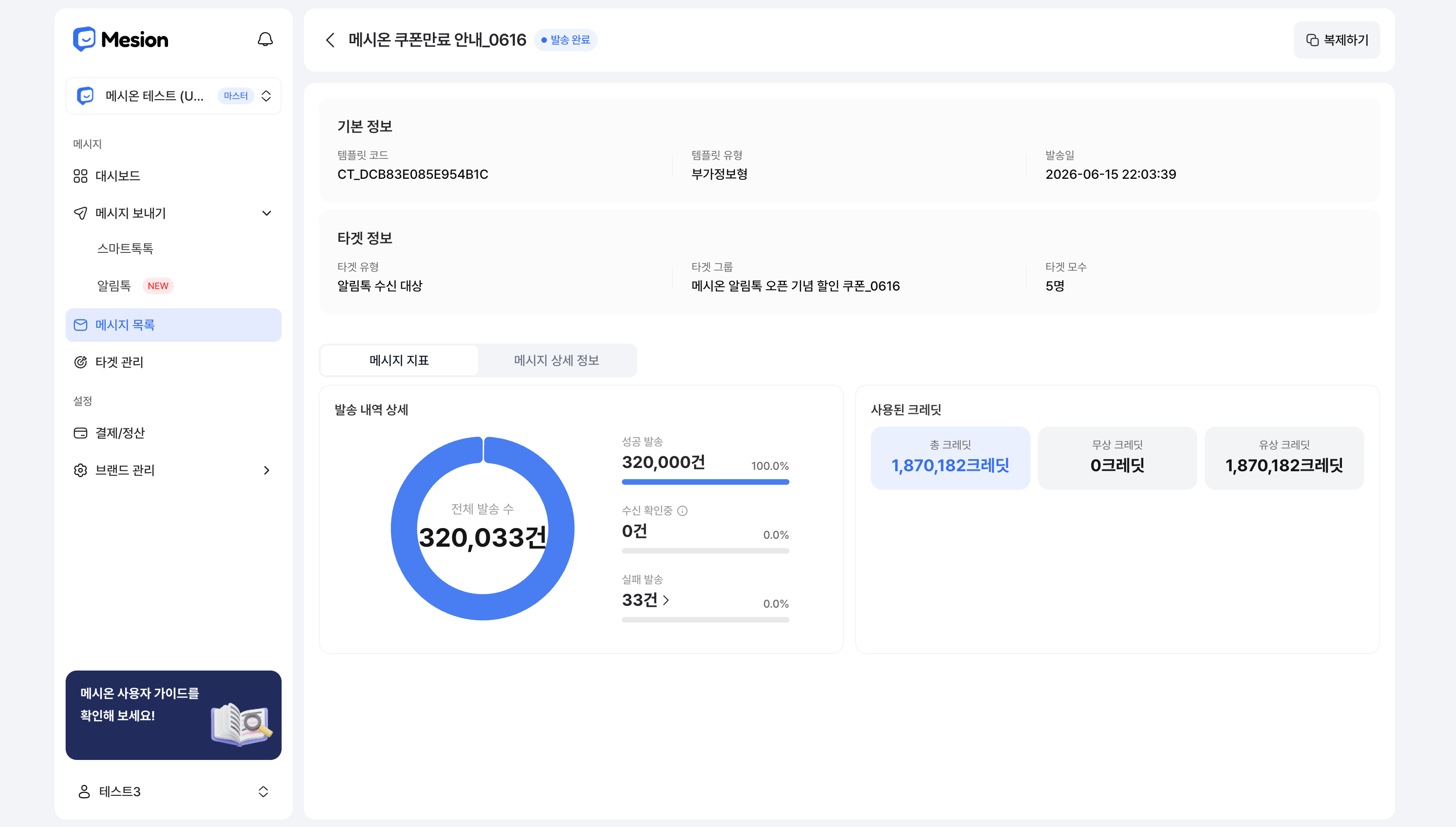
Task: Click the 320,033건 total count
Action: coord(483,537)
